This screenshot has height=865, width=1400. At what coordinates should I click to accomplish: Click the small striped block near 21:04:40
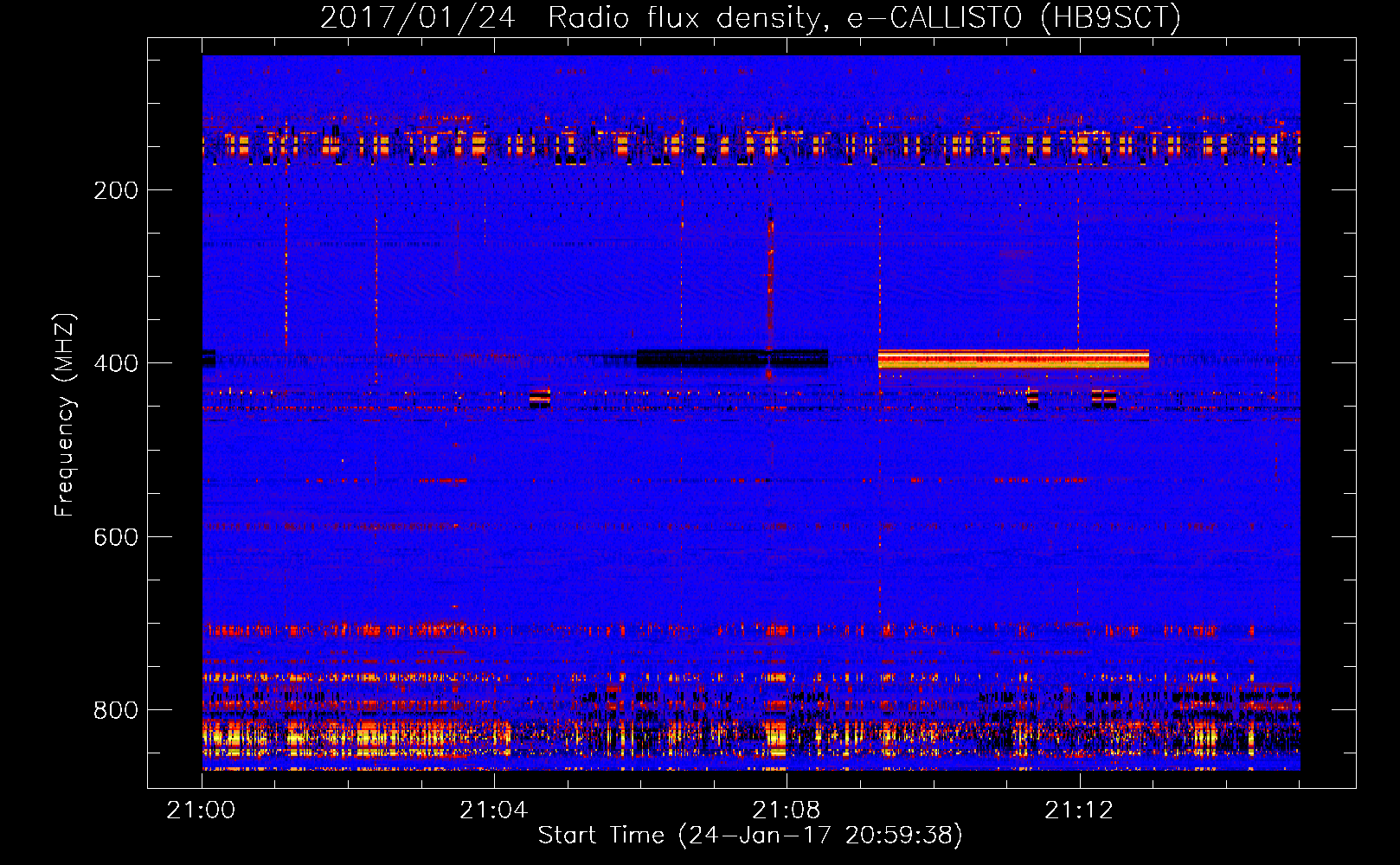[539, 398]
